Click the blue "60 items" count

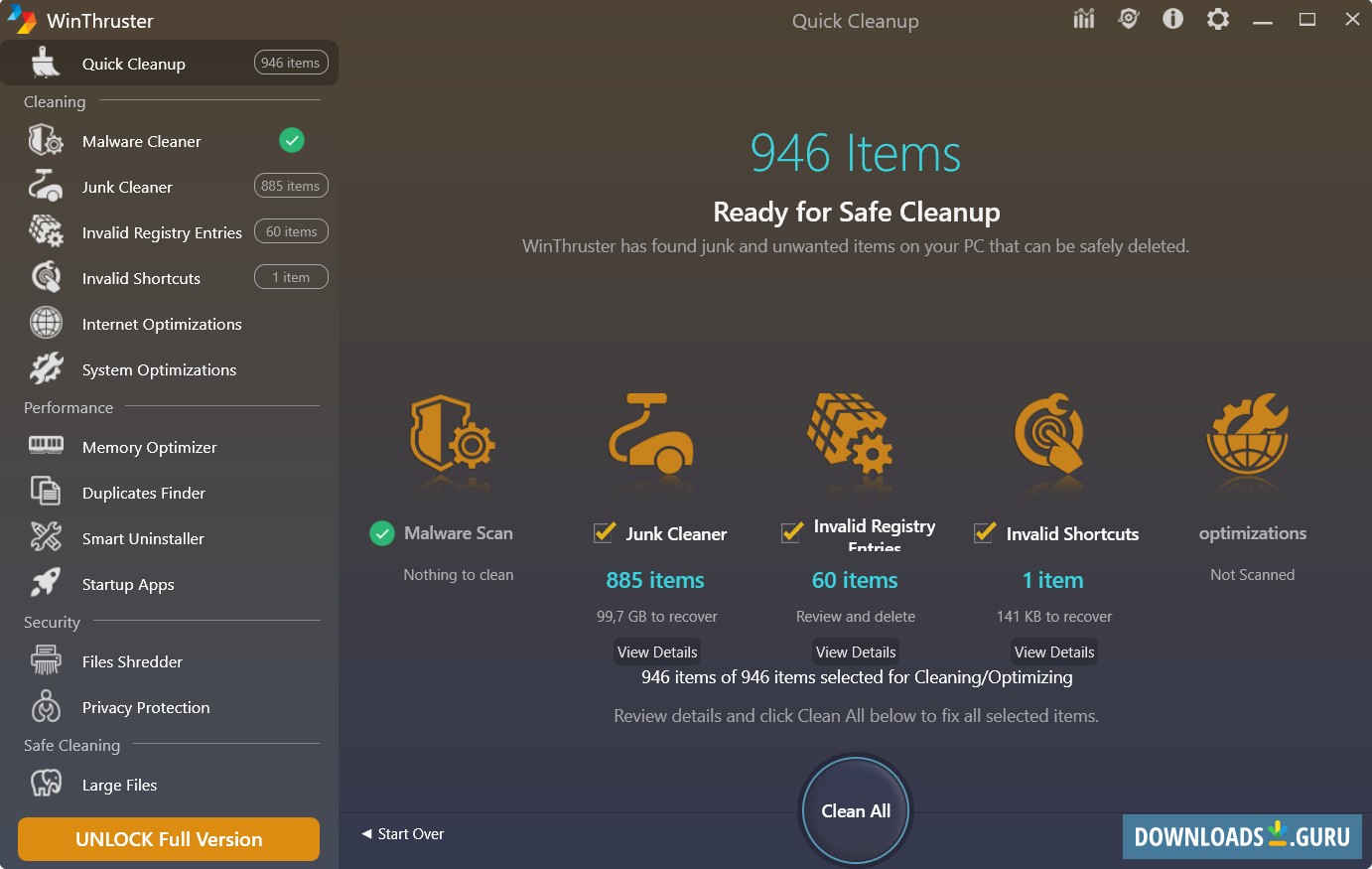(x=855, y=580)
